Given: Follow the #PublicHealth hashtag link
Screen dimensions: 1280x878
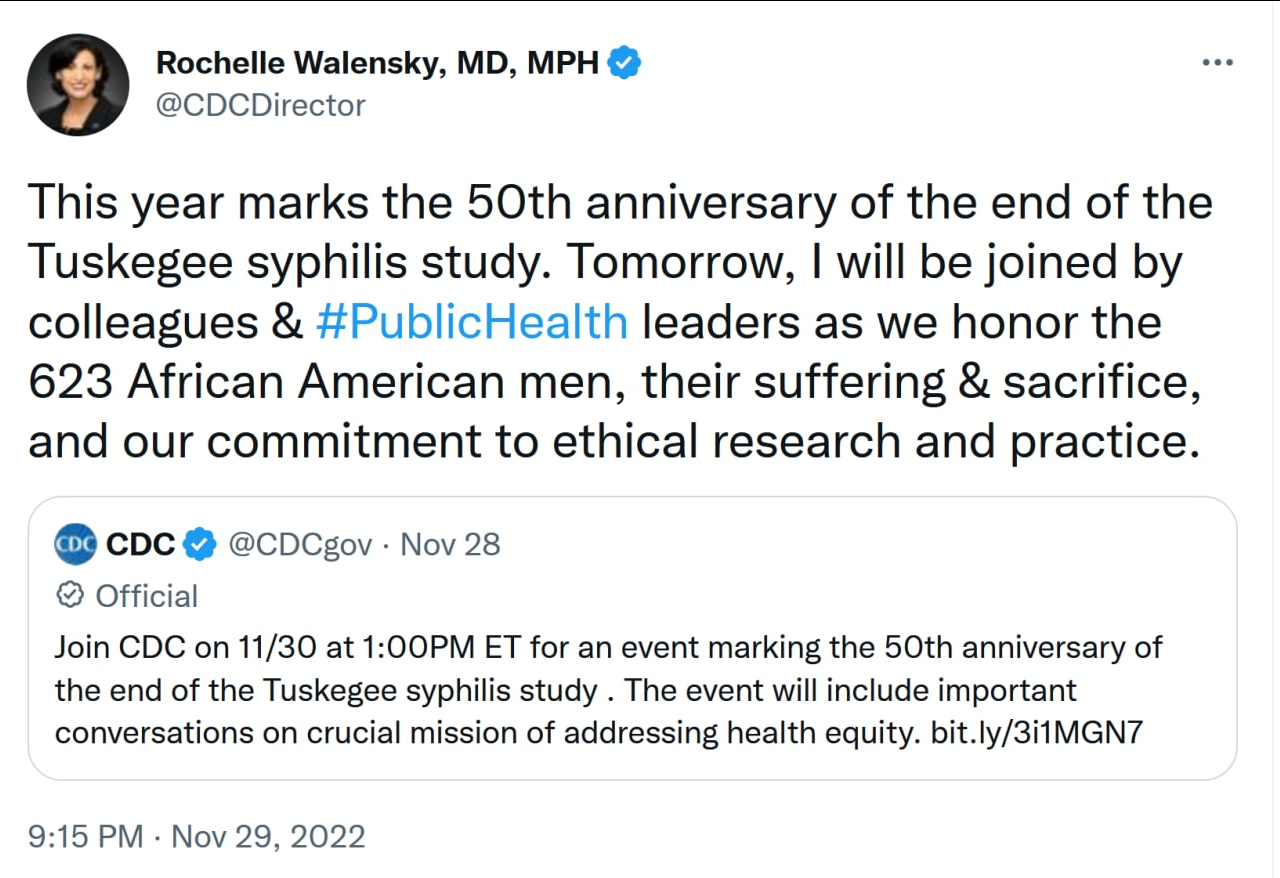Looking at the screenshot, I should pyautogui.click(x=471, y=323).
